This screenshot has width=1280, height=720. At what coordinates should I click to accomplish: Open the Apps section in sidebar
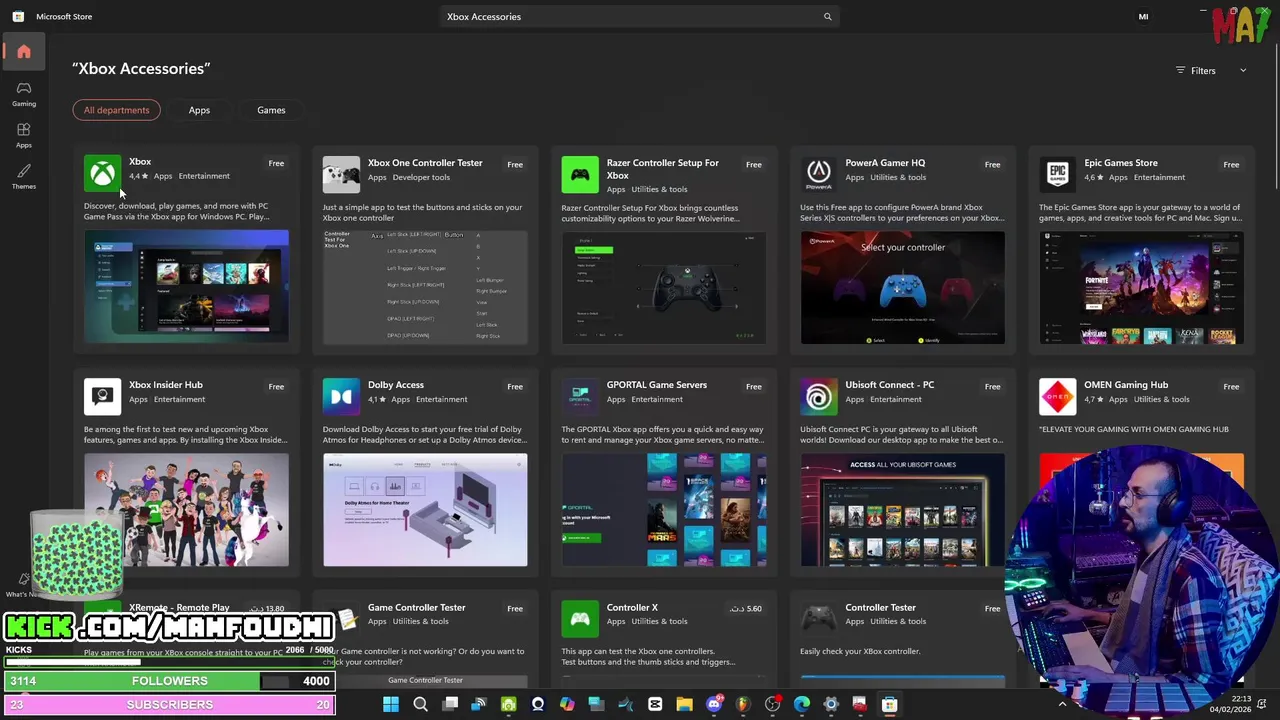point(23,136)
